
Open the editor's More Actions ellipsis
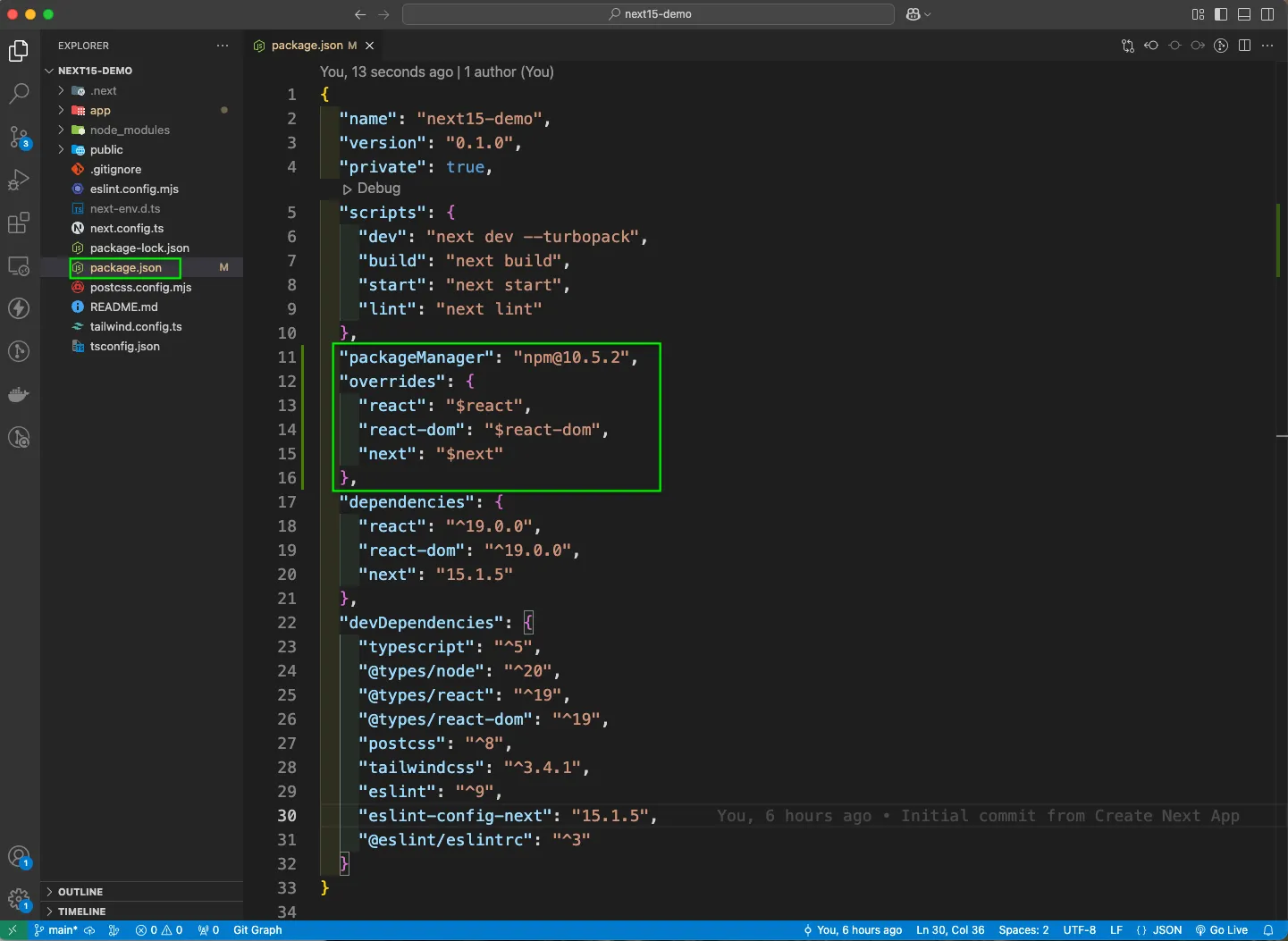click(x=1267, y=46)
